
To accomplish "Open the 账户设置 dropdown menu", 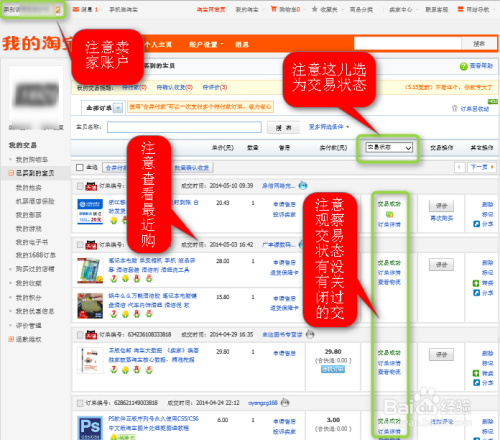I will (206, 44).
